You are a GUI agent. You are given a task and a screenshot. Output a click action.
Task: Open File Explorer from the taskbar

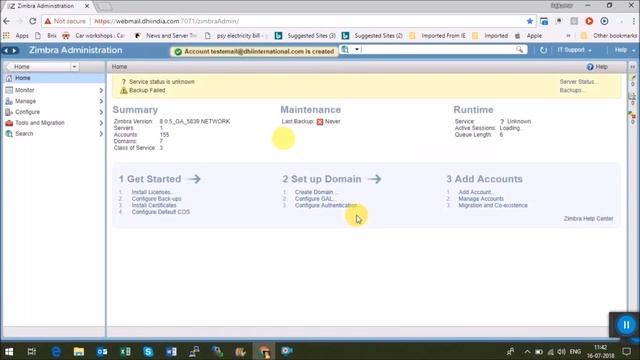(79, 351)
